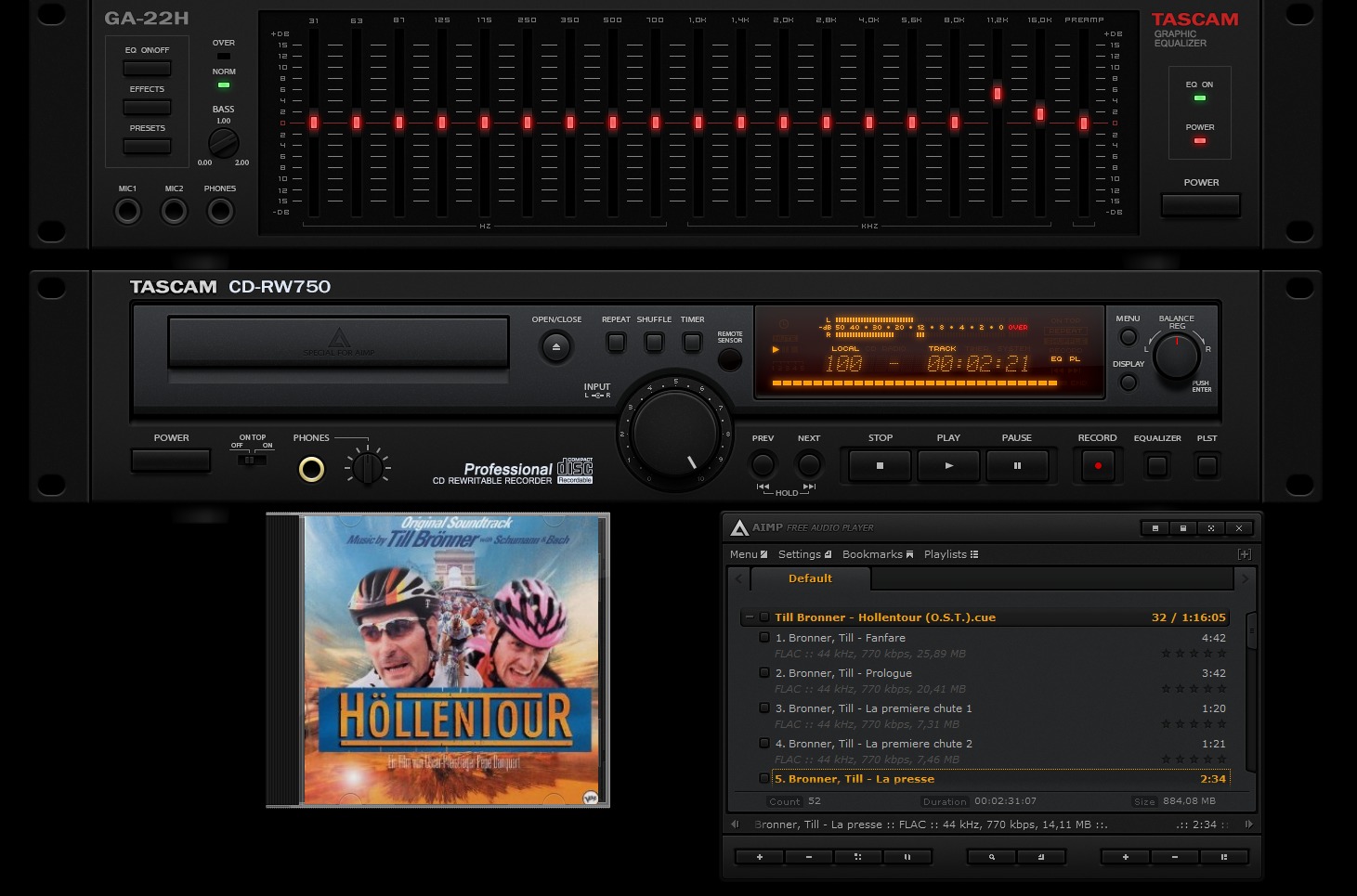
Task: Click the round DISPLAY button on the deck
Action: point(1129,382)
